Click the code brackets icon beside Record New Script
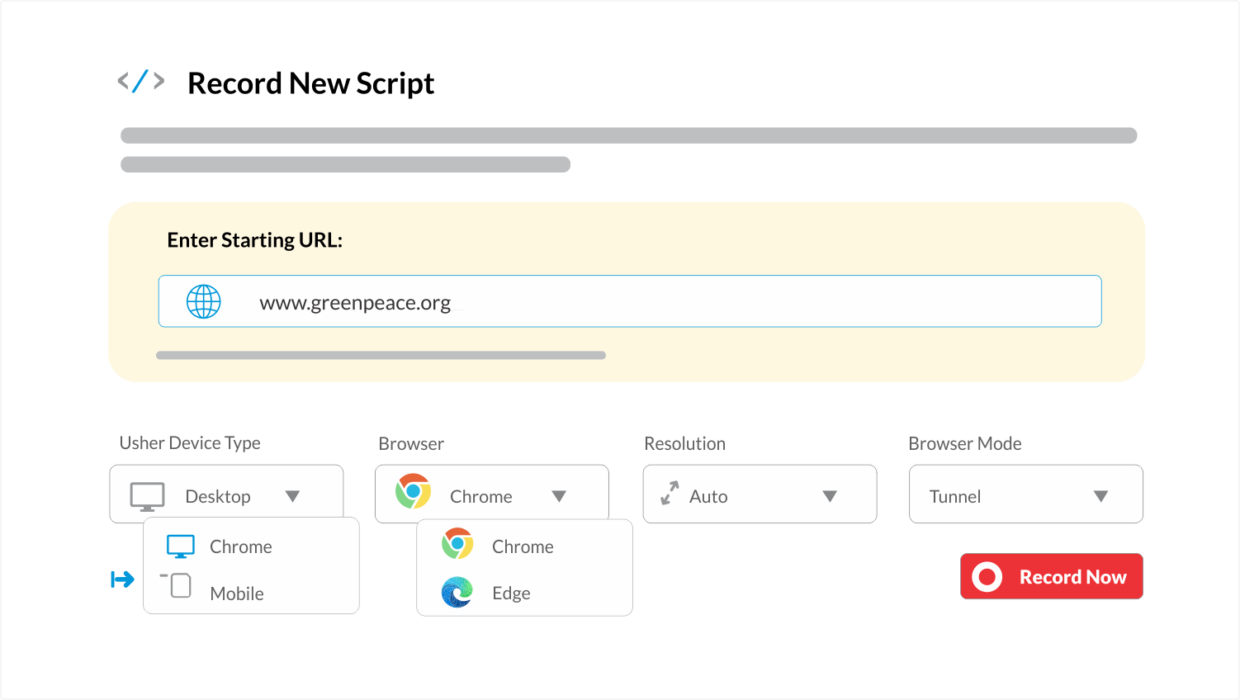This screenshot has width=1240, height=700. coord(141,82)
